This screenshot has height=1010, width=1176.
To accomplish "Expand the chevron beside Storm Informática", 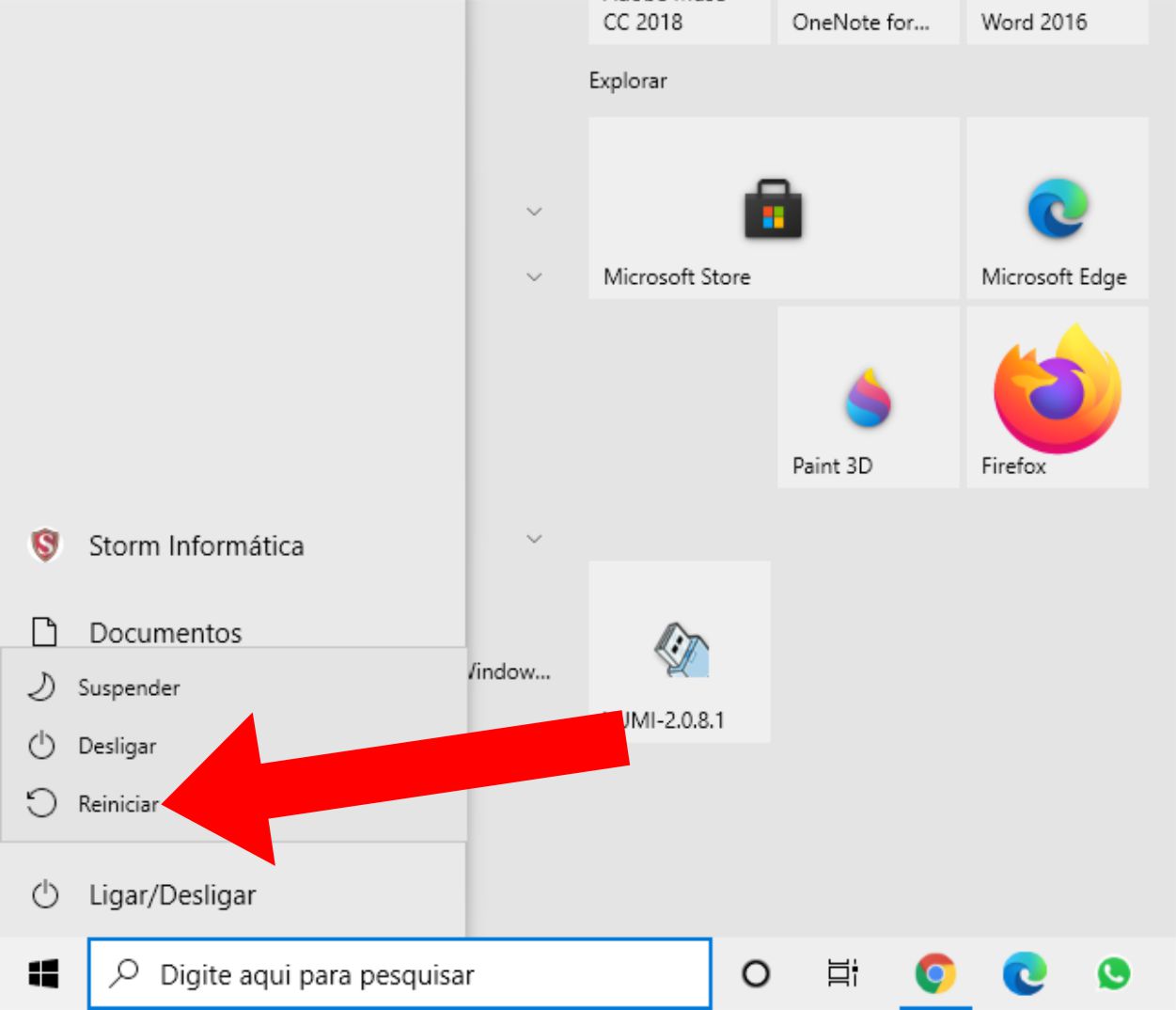I will [534, 539].
